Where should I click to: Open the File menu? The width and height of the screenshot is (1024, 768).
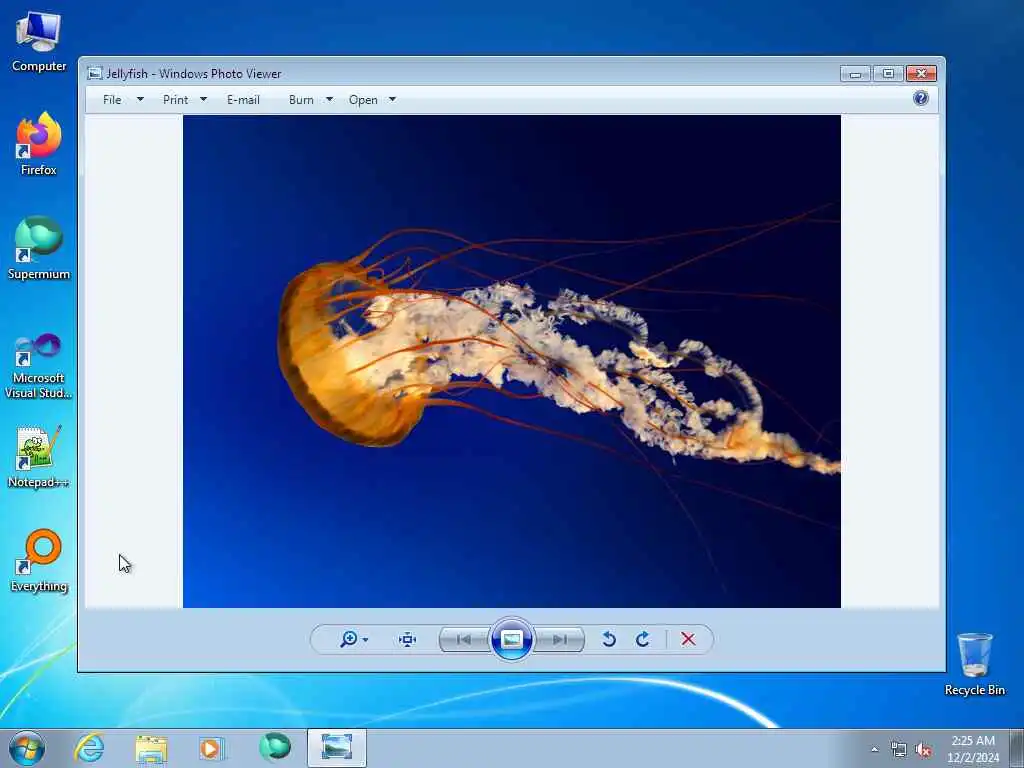[112, 99]
